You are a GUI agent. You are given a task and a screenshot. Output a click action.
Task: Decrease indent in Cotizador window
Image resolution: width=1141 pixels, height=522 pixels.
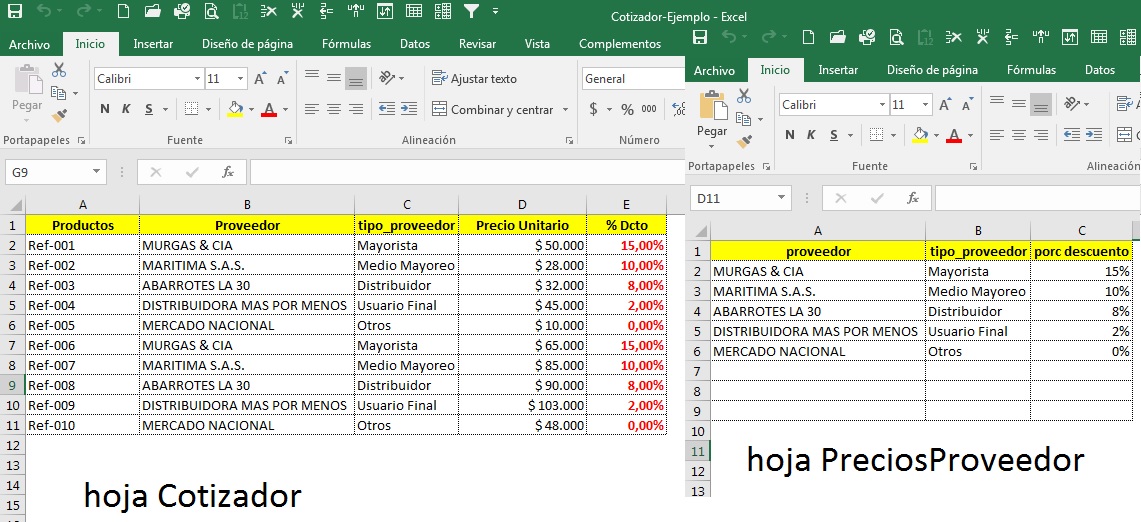click(x=387, y=109)
